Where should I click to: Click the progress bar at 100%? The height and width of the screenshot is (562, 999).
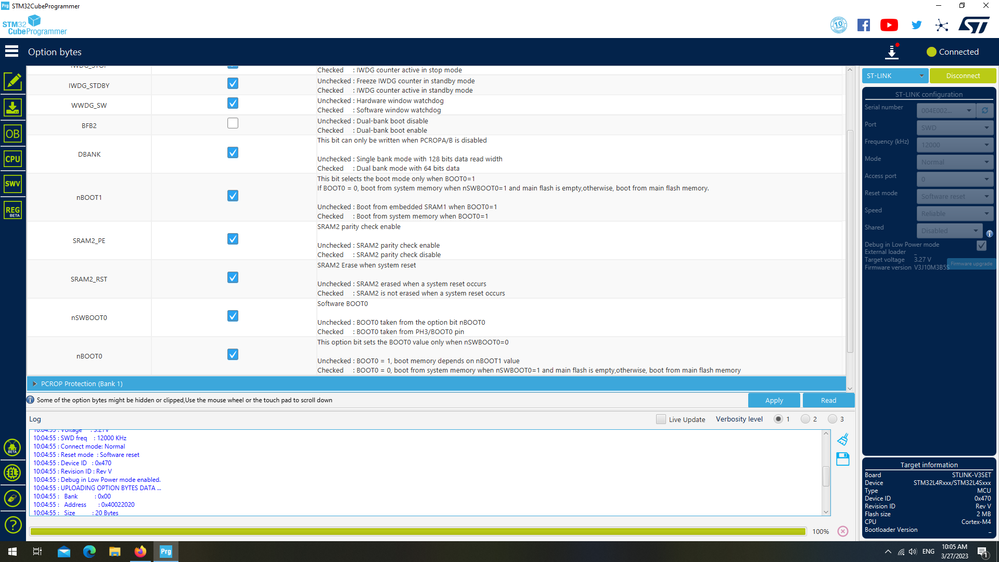click(418, 531)
